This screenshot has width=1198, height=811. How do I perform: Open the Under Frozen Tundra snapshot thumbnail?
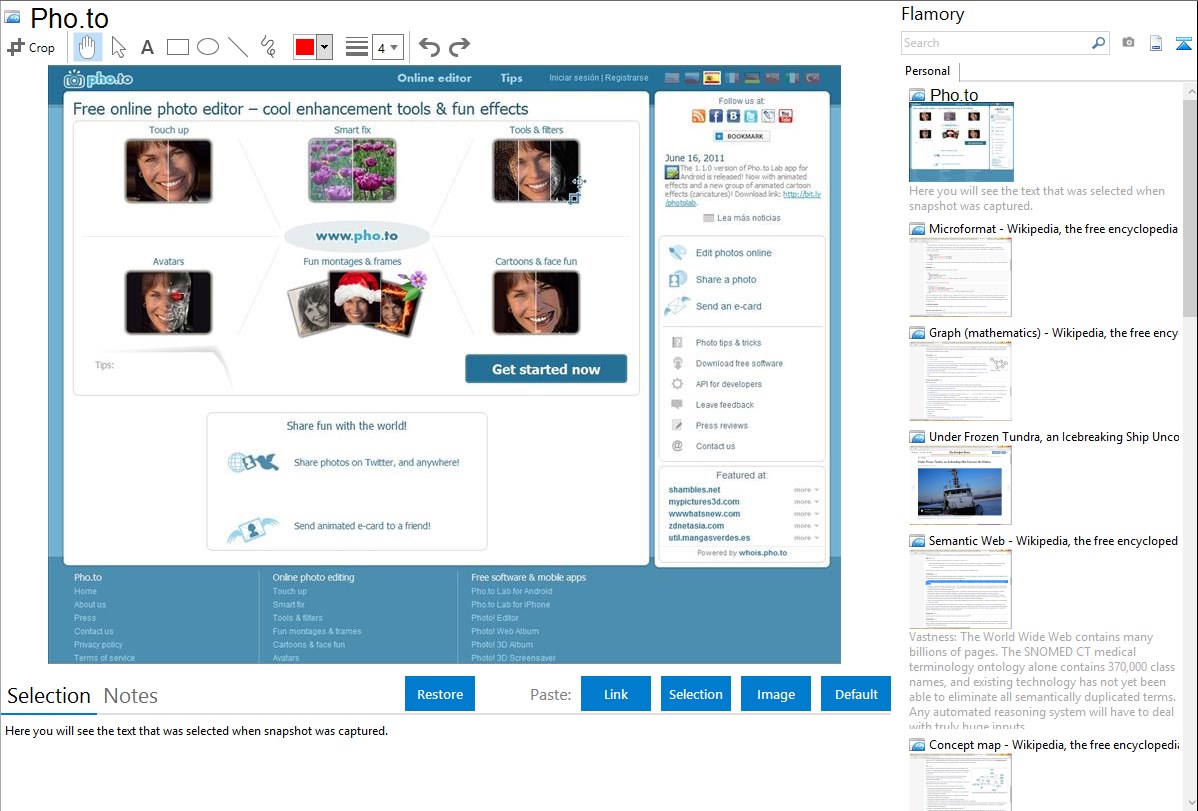pos(960,485)
